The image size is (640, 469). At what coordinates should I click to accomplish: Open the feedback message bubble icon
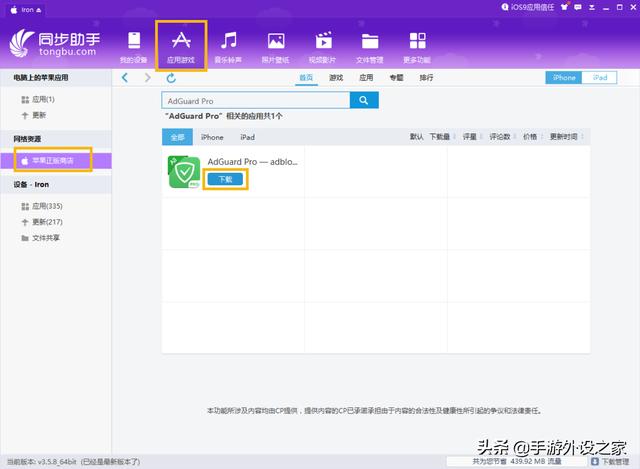click(578, 7)
